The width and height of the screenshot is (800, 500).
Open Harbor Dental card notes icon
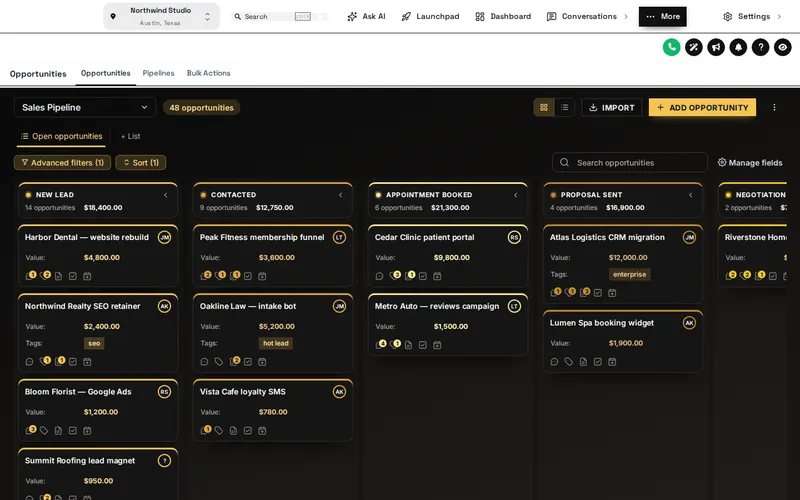tap(58, 276)
